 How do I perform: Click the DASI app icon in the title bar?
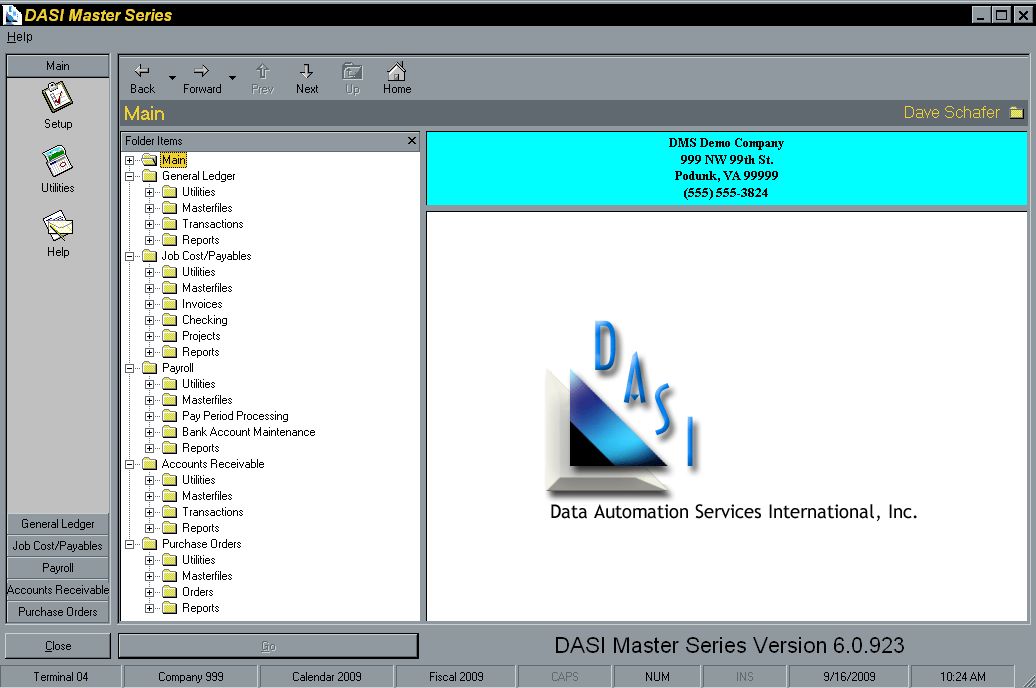[13, 15]
